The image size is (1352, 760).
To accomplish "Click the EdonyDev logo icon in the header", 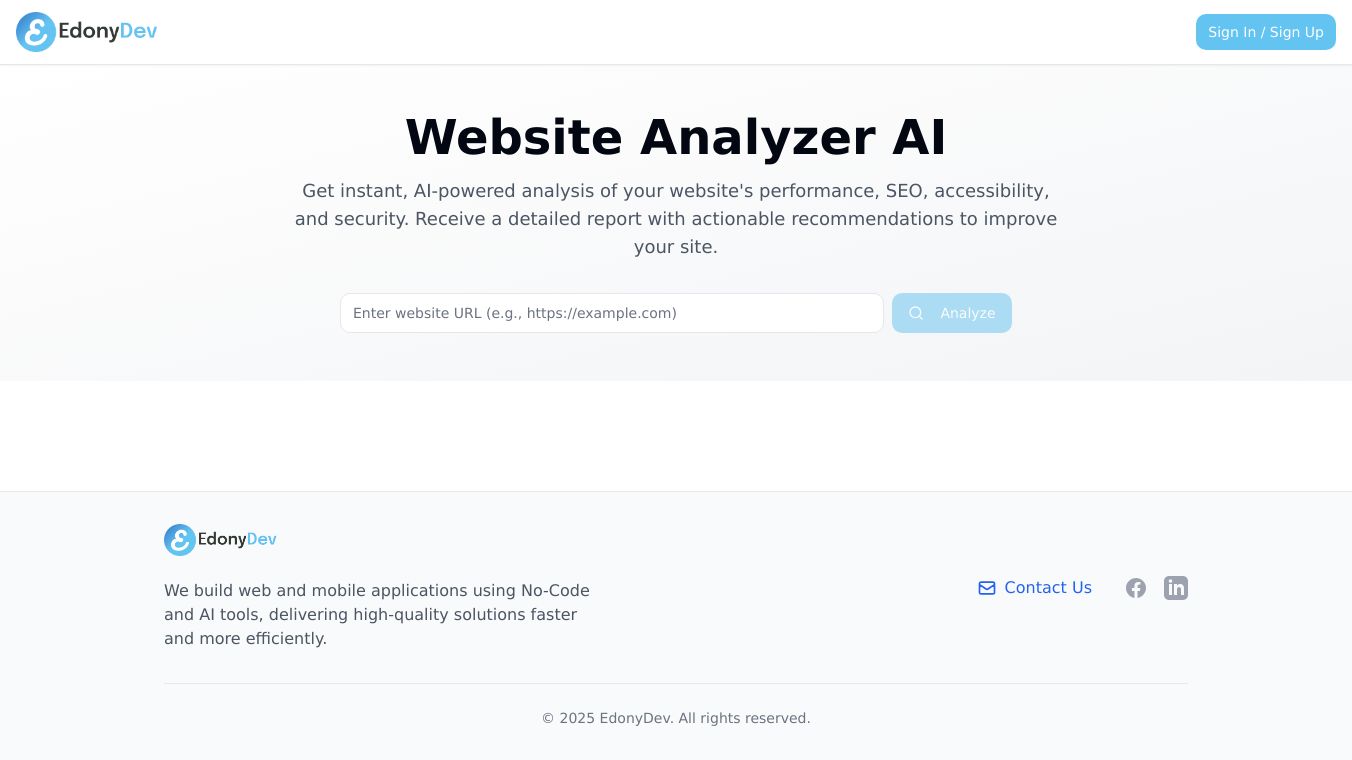I will pyautogui.click(x=36, y=32).
